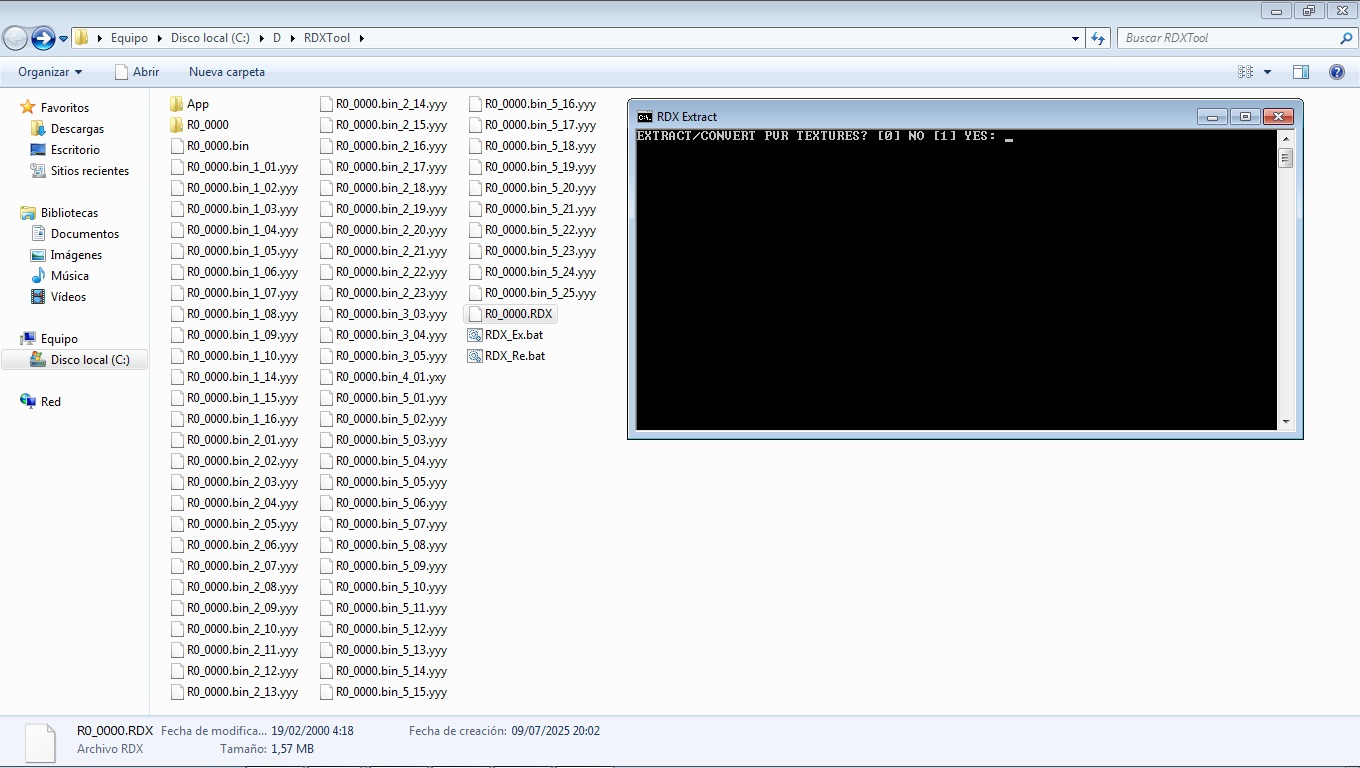Click the search magnifier icon

1346,38
